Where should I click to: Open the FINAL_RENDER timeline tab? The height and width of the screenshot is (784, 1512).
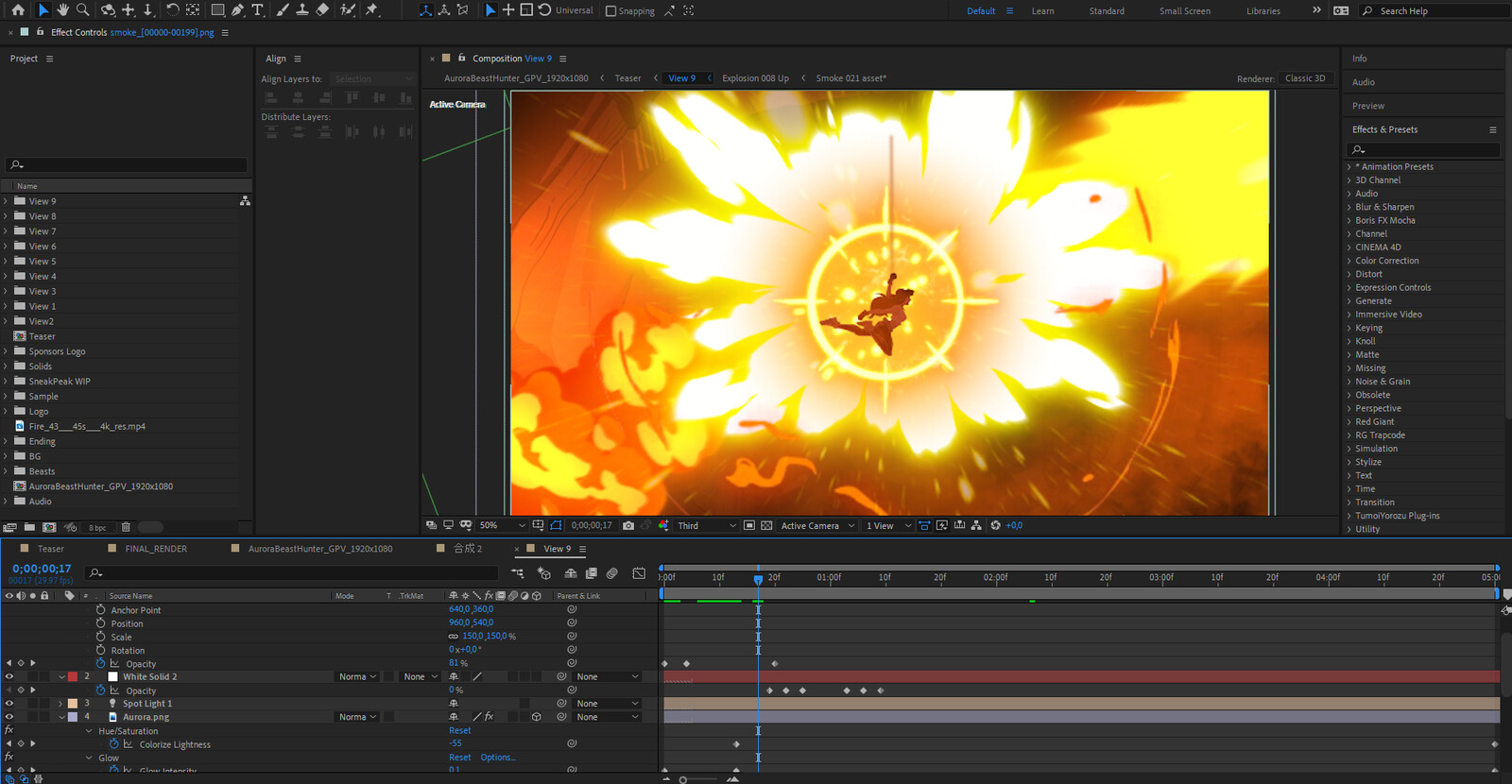tap(156, 549)
